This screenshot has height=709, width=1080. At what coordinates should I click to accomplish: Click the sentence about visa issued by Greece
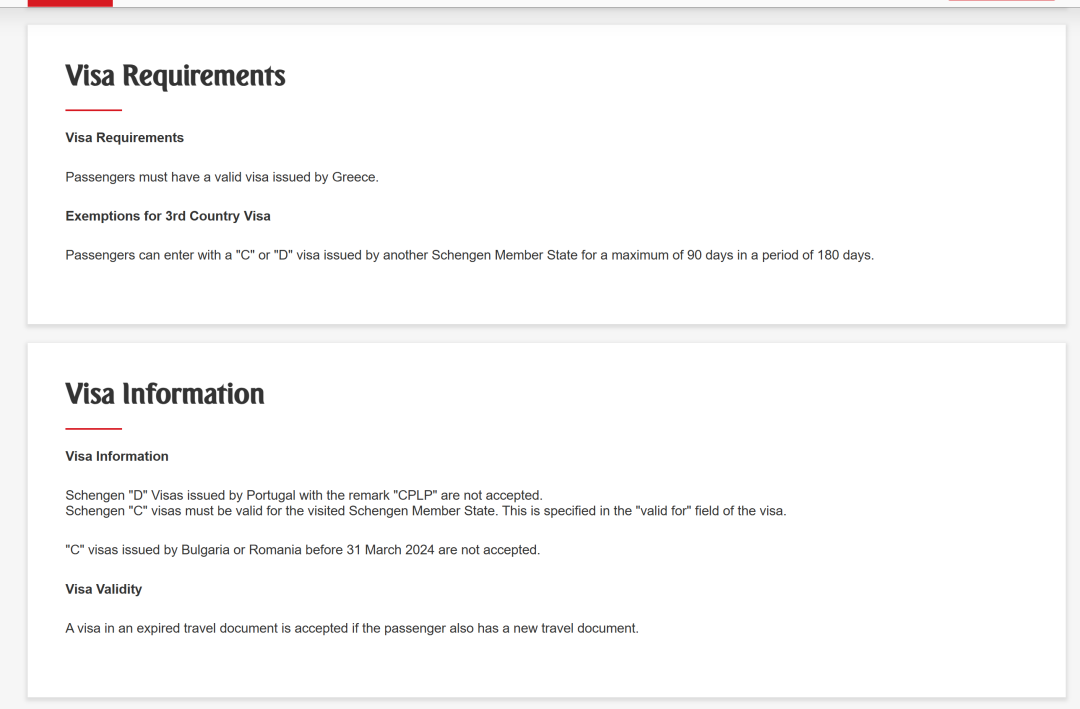(222, 177)
